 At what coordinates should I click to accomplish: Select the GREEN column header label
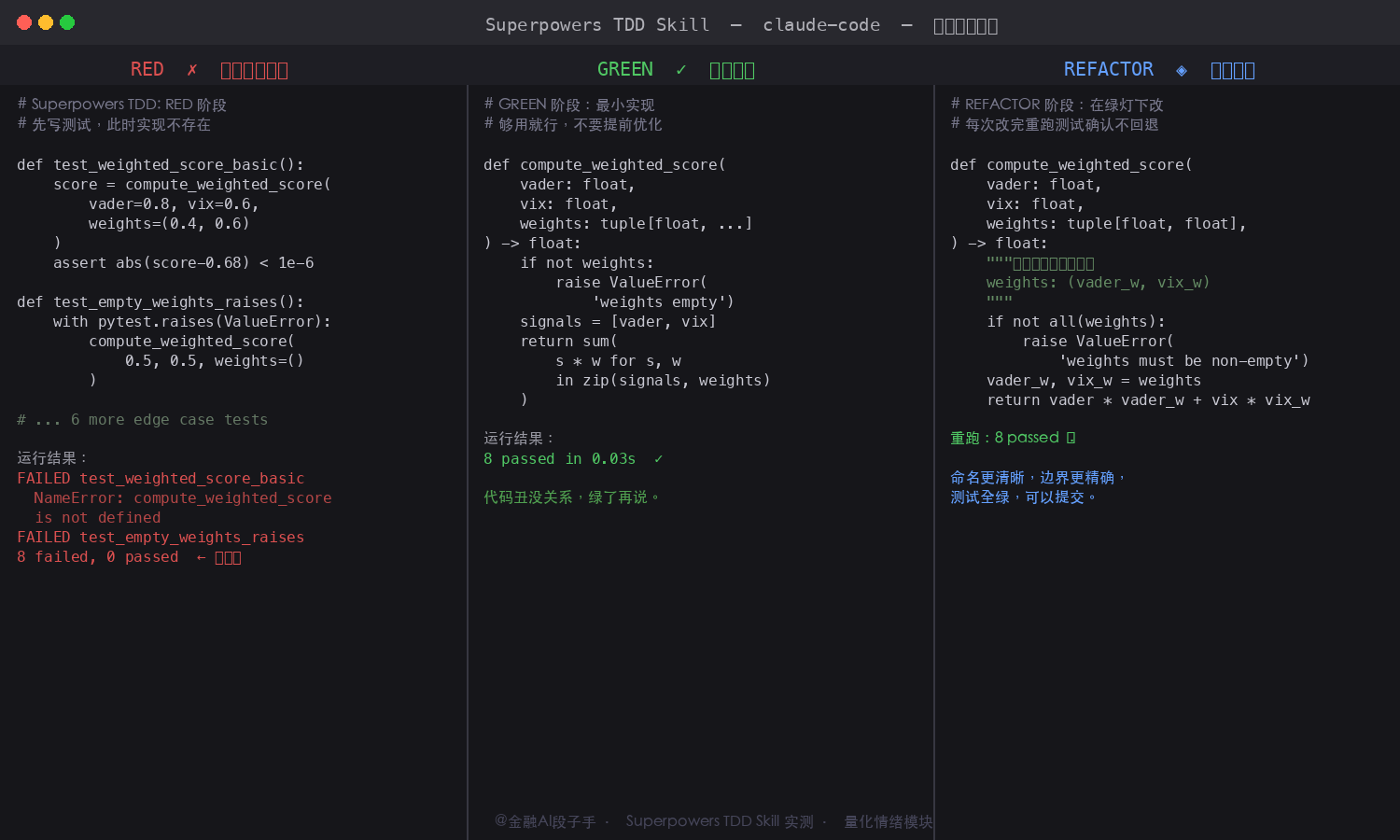click(624, 69)
